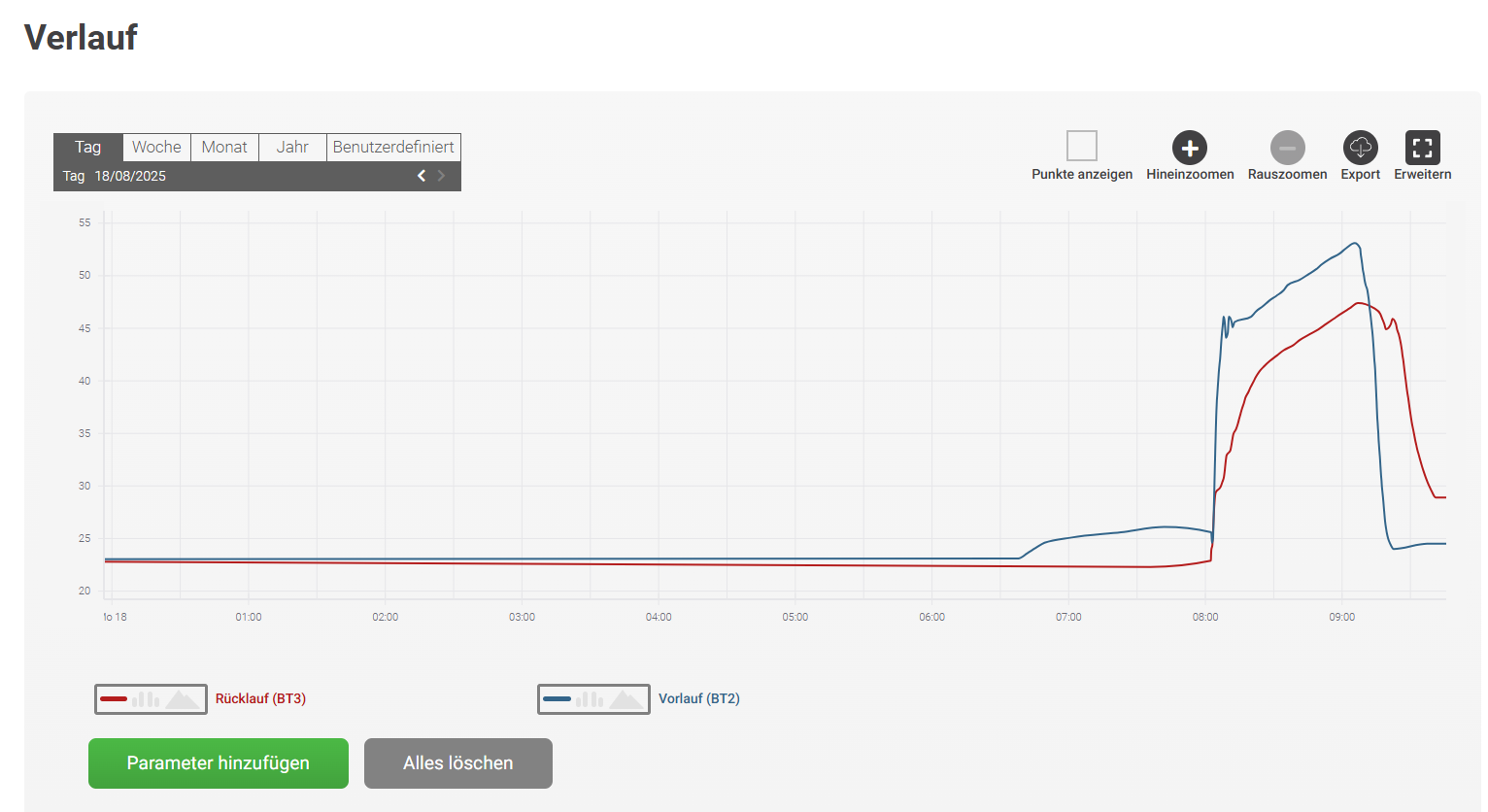Select bar chart style for Rücklauf (BT3)
1488x812 pixels.
click(146, 699)
